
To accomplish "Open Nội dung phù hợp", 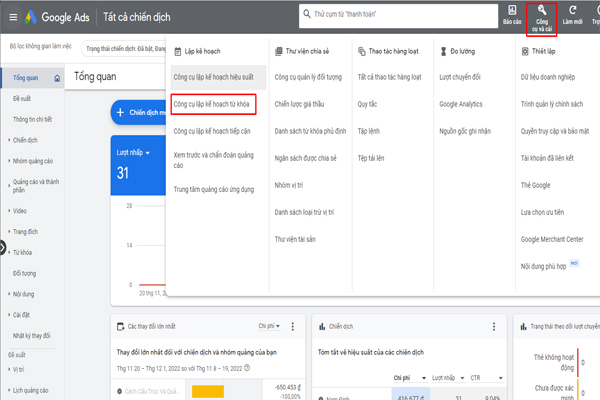I will click(543, 266).
